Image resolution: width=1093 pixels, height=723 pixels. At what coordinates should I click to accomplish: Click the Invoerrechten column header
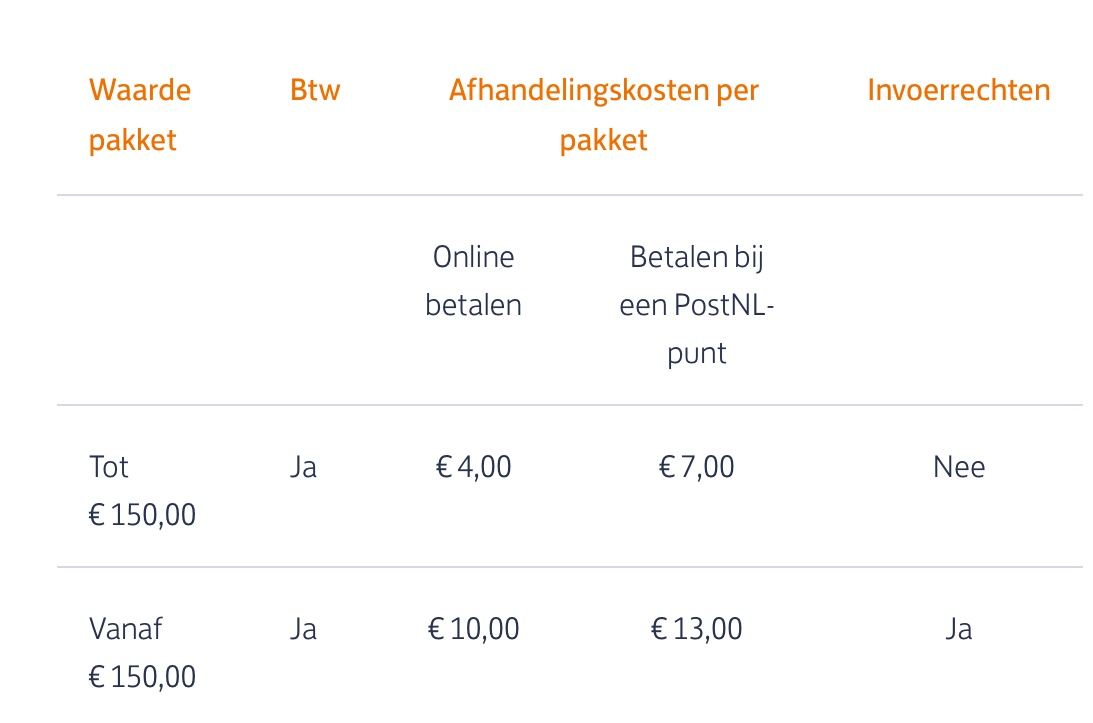tap(958, 91)
